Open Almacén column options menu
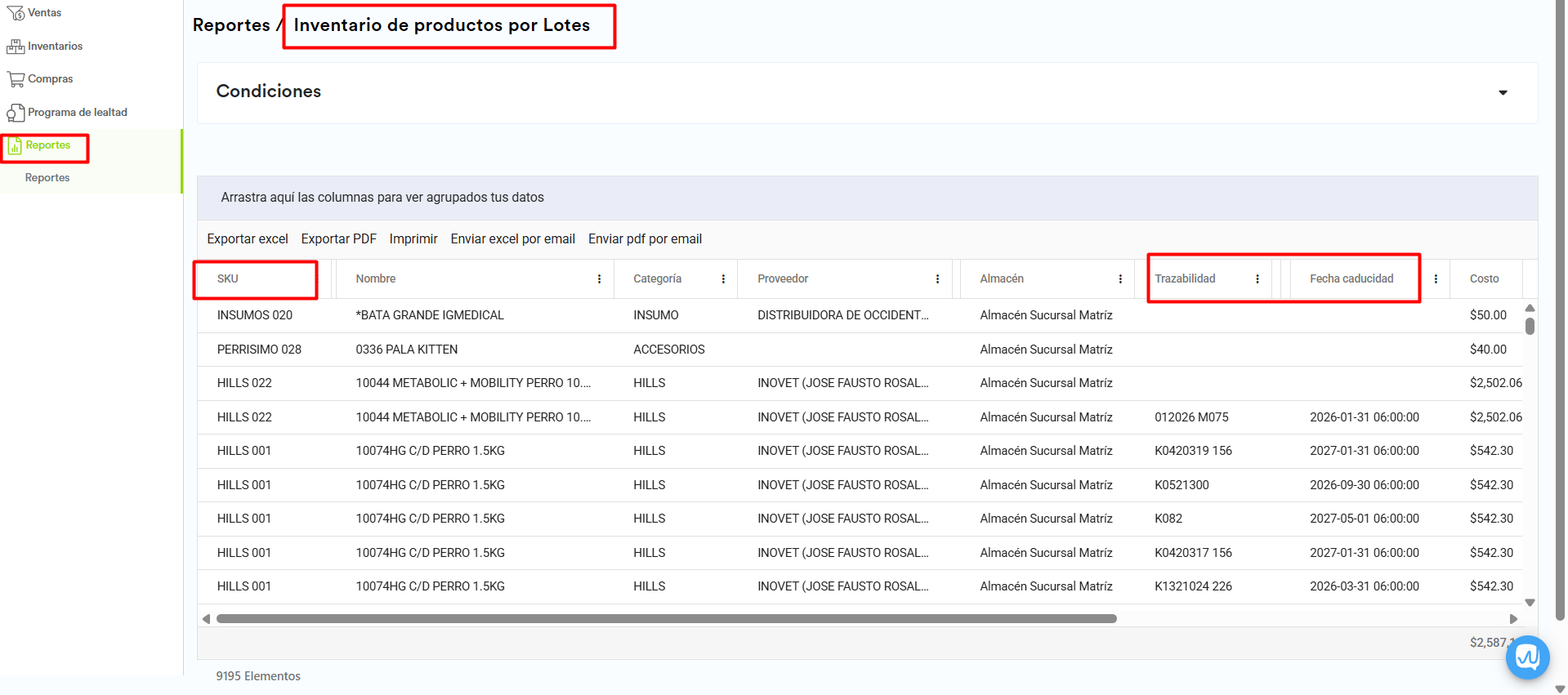 (x=1120, y=279)
